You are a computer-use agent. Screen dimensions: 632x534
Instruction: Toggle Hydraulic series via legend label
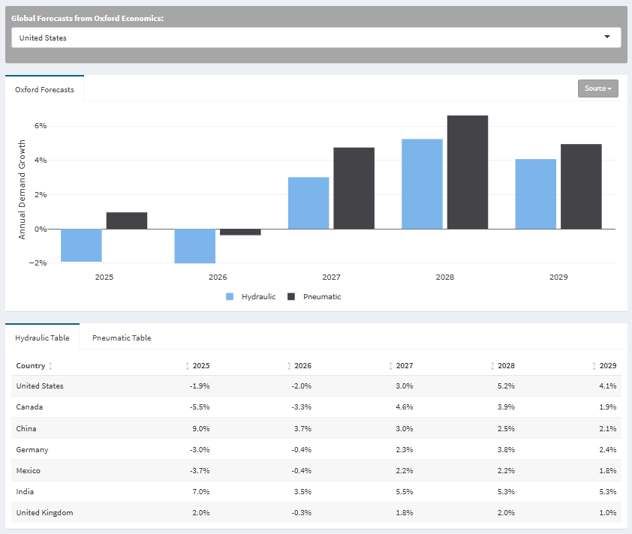pos(258,297)
